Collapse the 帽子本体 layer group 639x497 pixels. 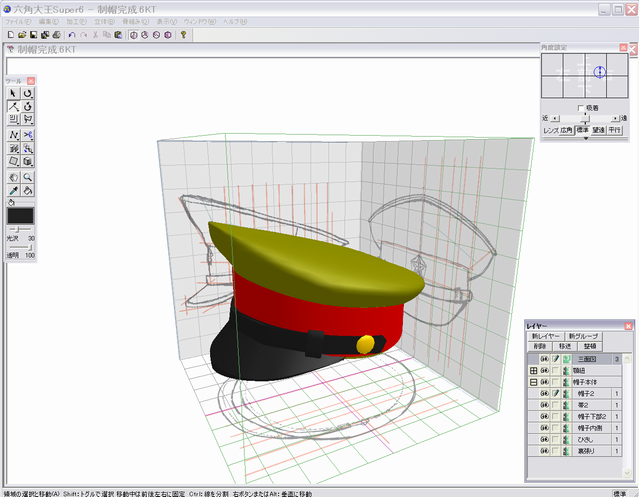pos(533,384)
